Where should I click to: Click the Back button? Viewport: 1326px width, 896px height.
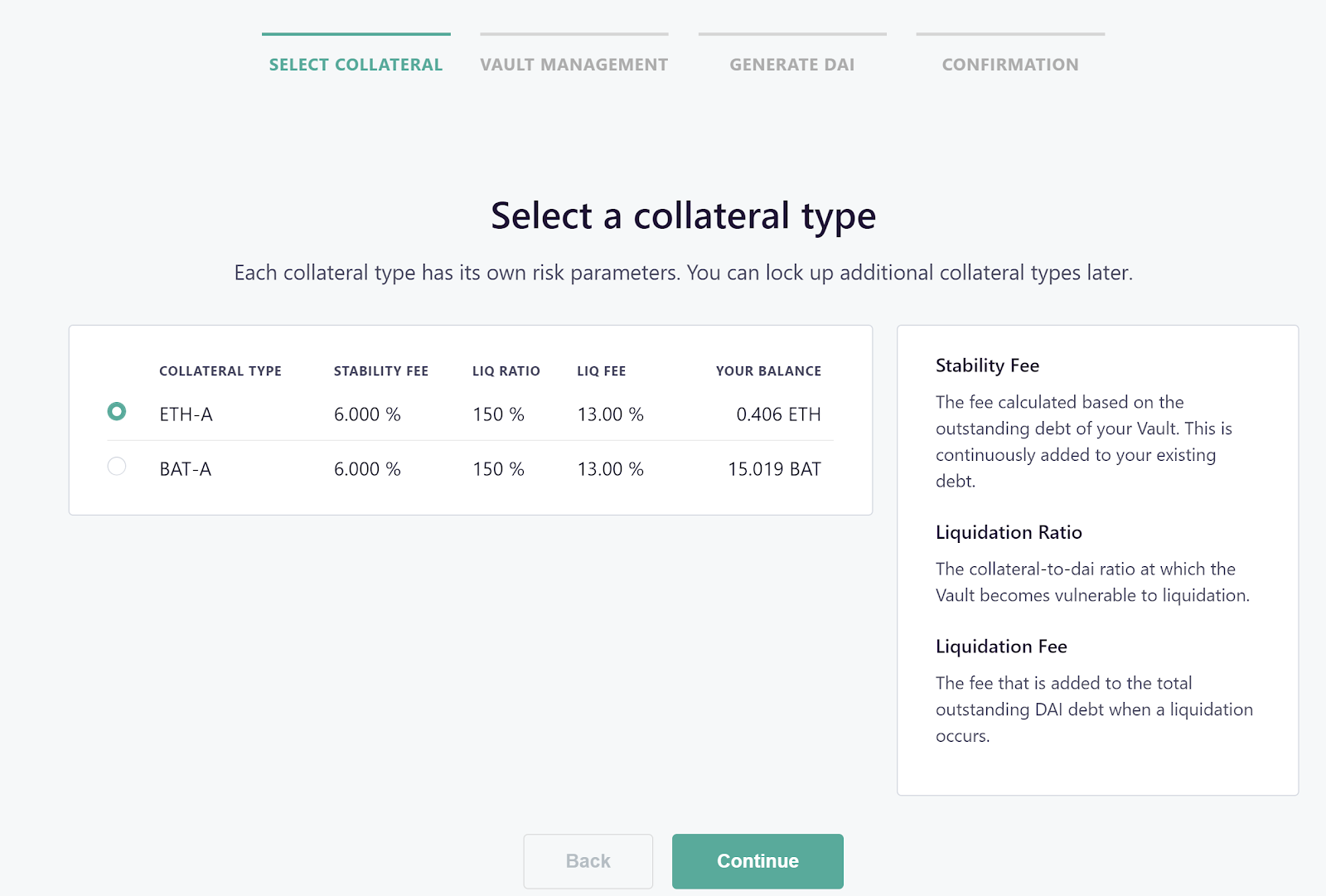point(588,861)
